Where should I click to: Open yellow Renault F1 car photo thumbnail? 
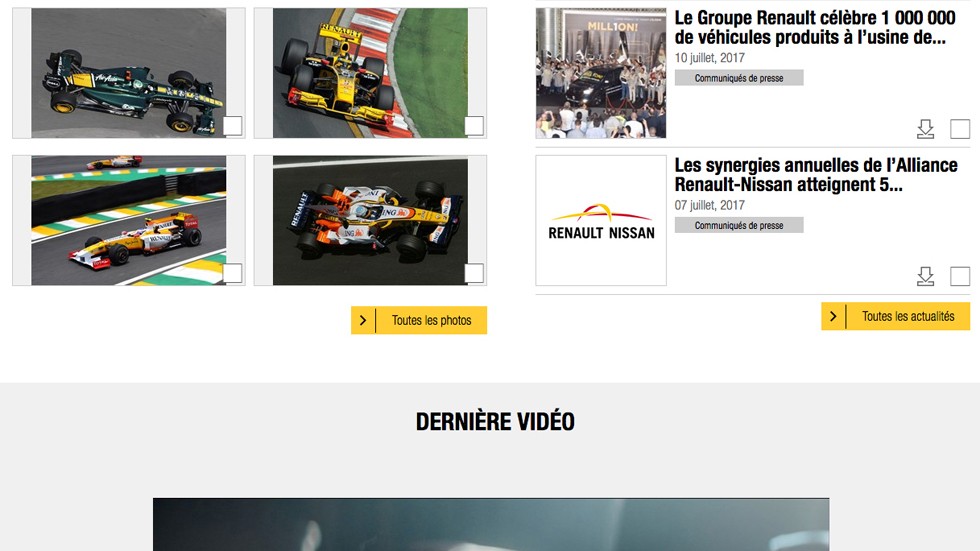point(370,73)
